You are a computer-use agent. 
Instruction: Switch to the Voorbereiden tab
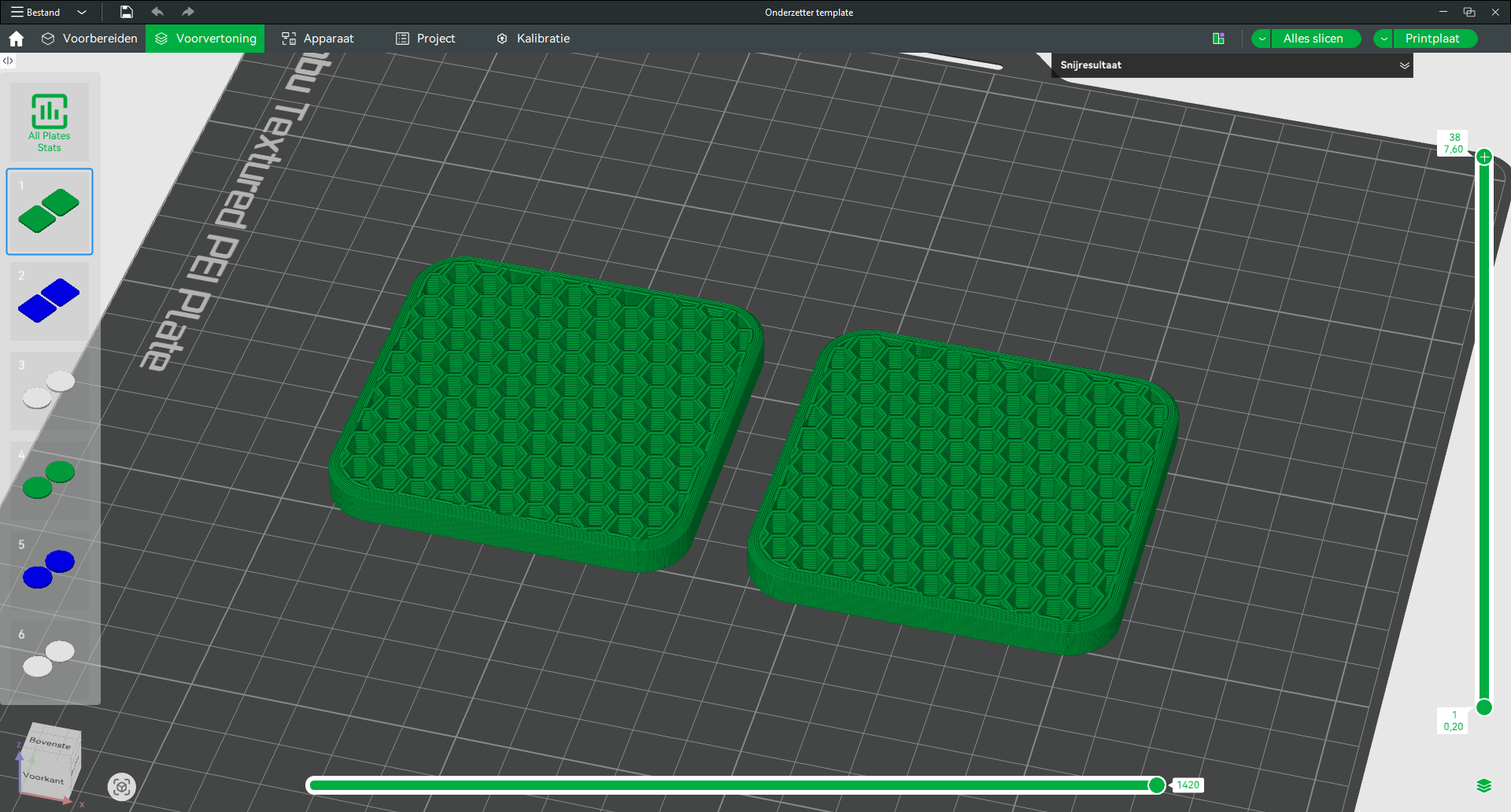[89, 39]
